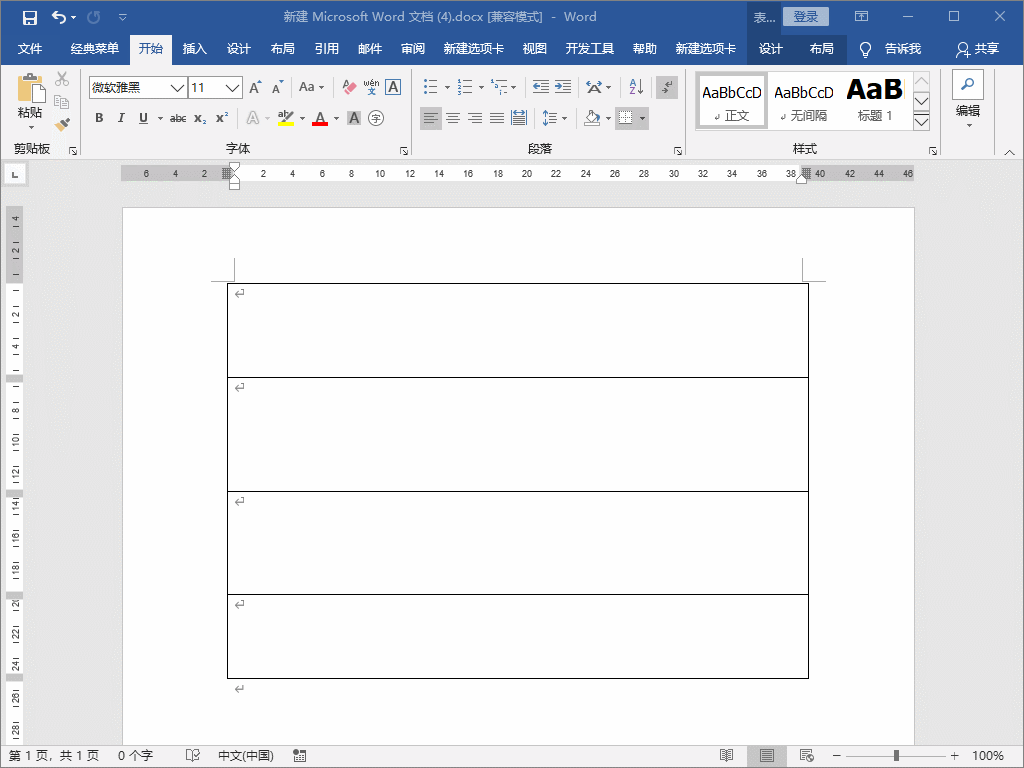Toggle subscript formatting
Viewport: 1024px width, 768px height.
(200, 118)
